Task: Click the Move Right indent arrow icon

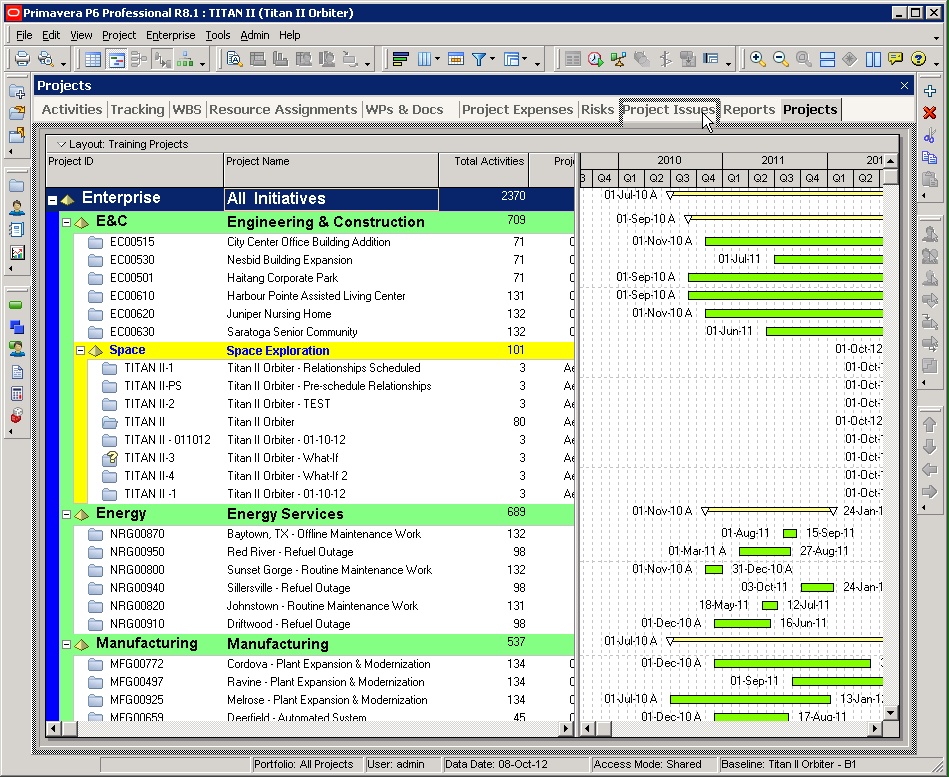Action: [930, 491]
